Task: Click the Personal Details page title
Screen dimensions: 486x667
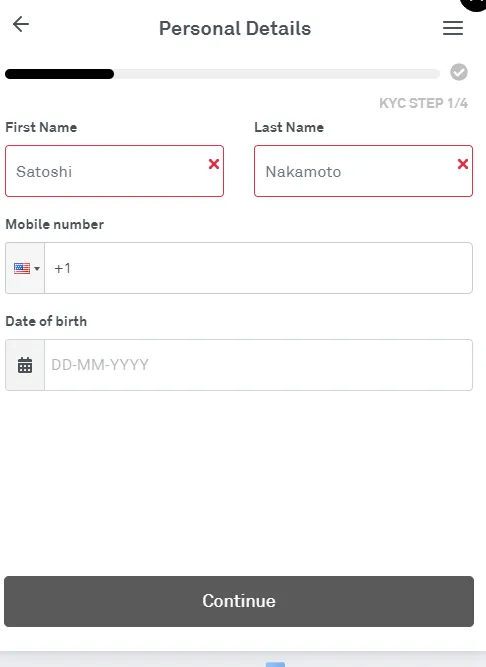Action: [x=235, y=29]
